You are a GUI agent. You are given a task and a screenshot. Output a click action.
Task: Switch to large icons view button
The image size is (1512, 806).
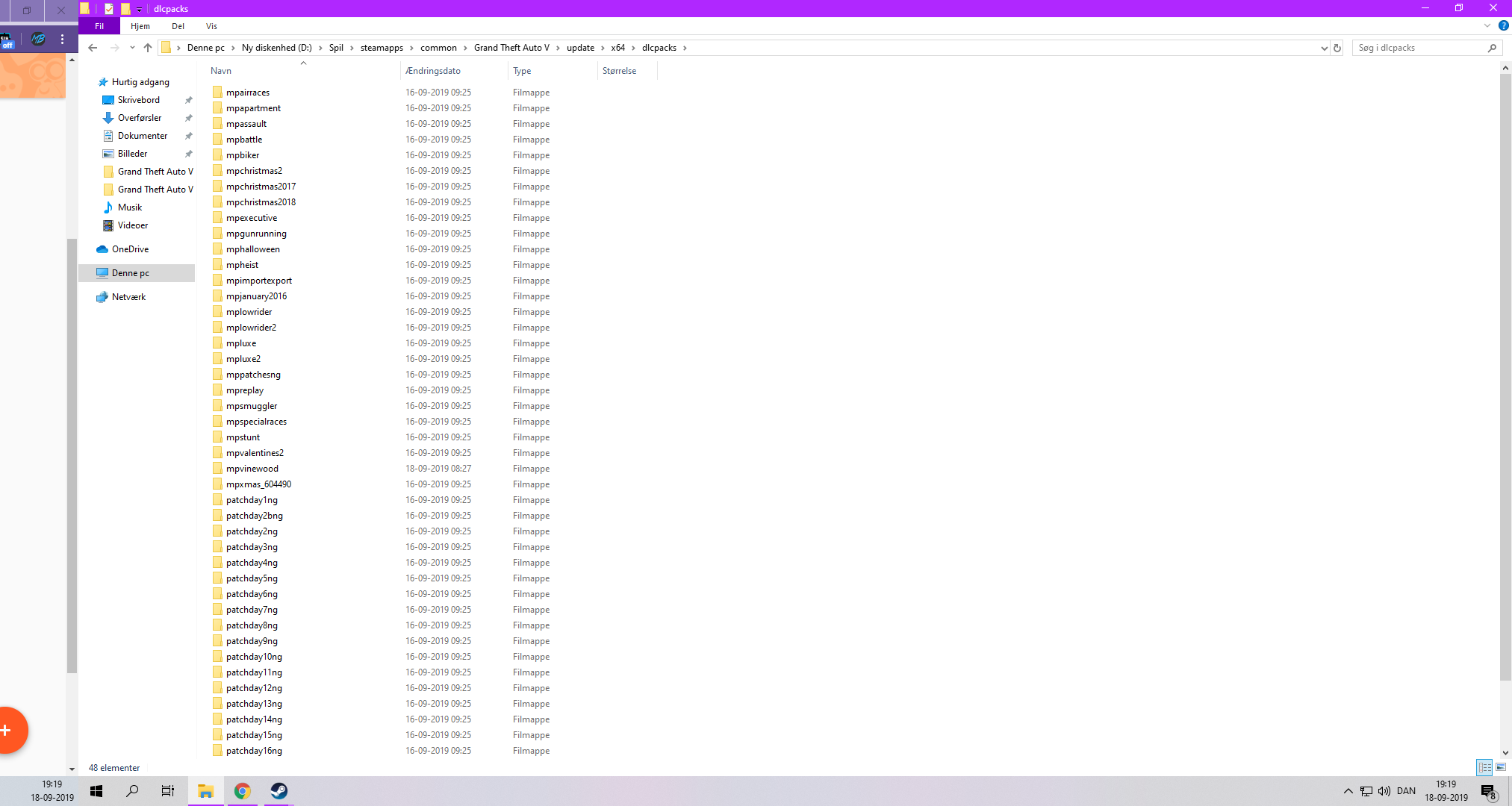pyautogui.click(x=1501, y=767)
